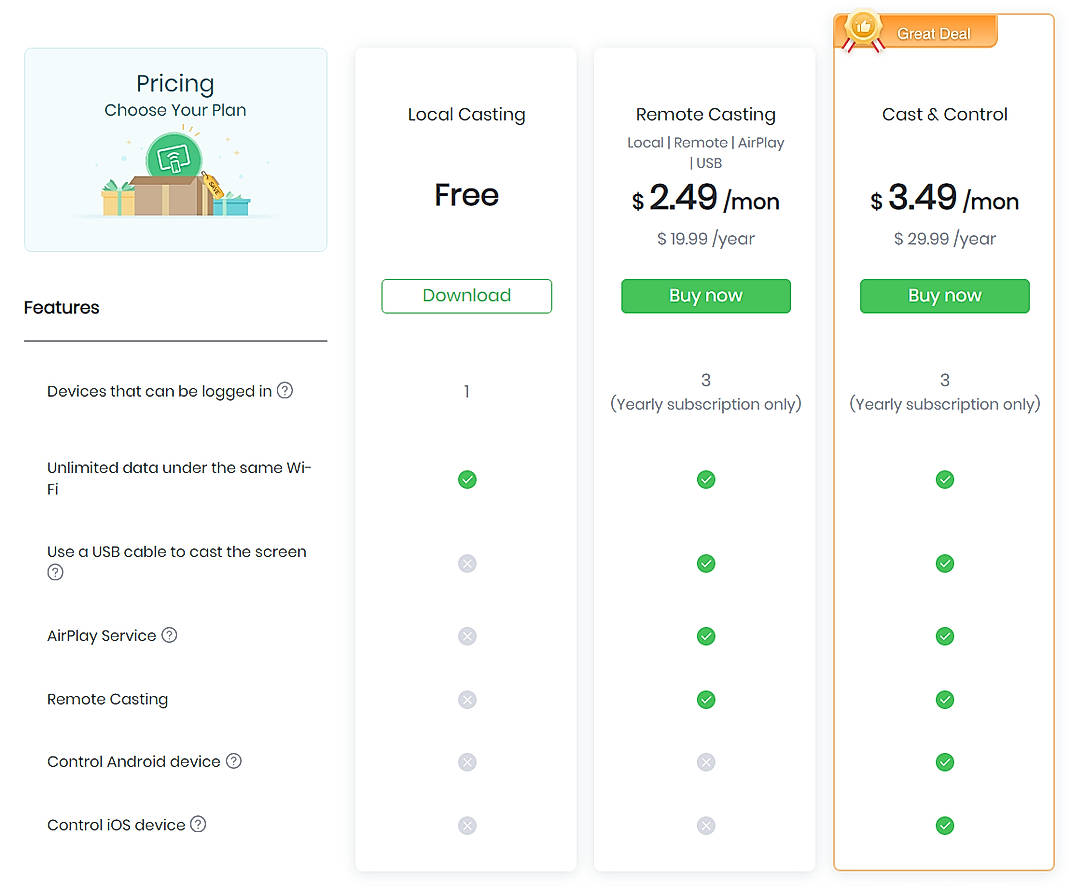Buy the Remote Casting plan now

[x=706, y=295]
